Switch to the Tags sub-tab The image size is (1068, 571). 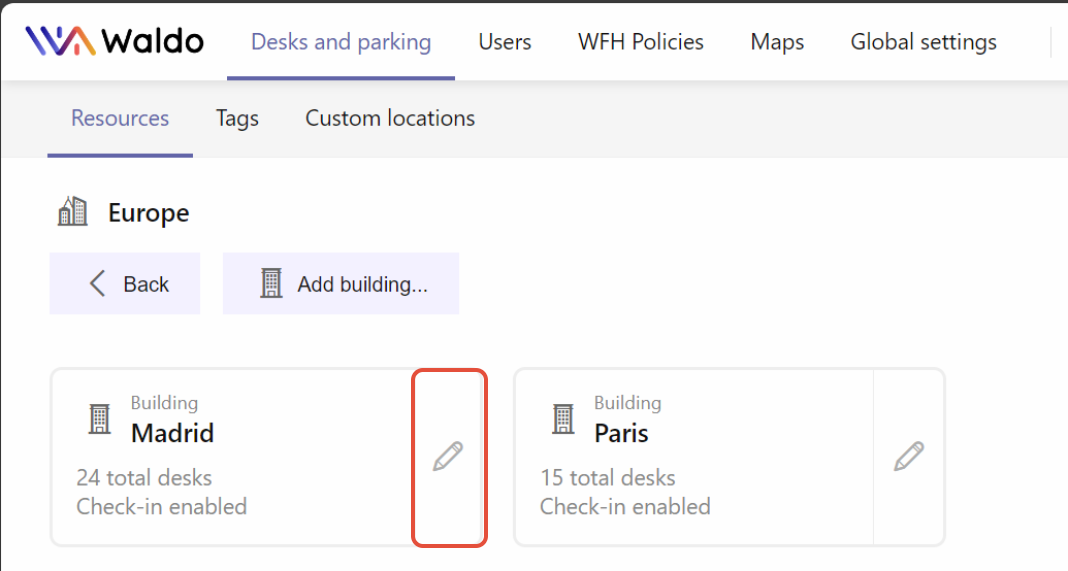click(237, 119)
